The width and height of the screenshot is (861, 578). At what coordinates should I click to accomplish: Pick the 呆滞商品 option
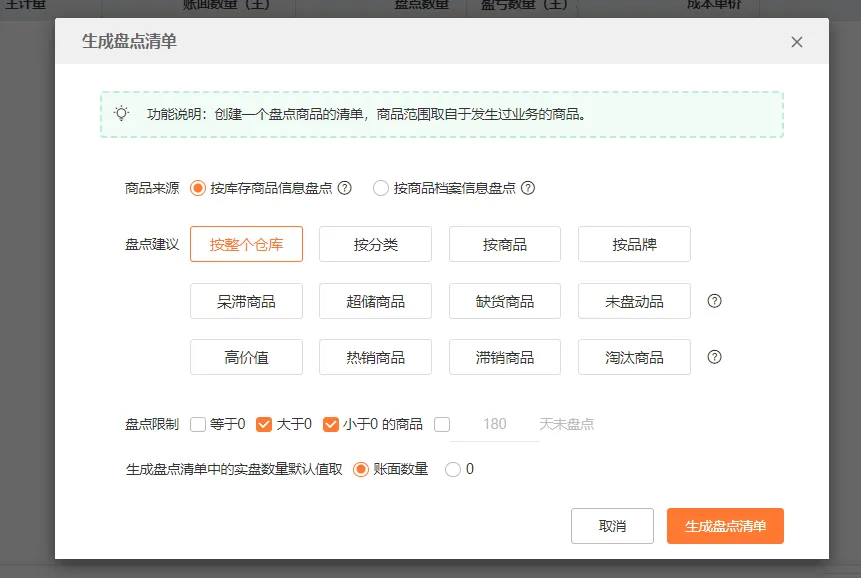(247, 301)
